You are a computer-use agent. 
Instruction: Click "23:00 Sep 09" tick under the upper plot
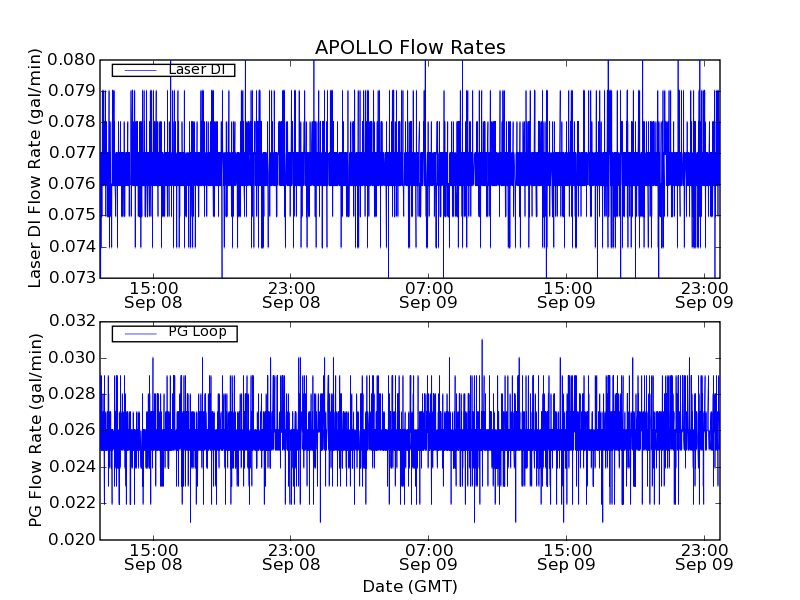[705, 294]
